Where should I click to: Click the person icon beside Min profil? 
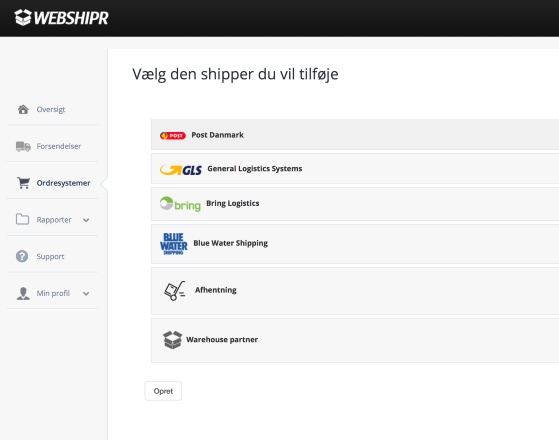click(23, 293)
